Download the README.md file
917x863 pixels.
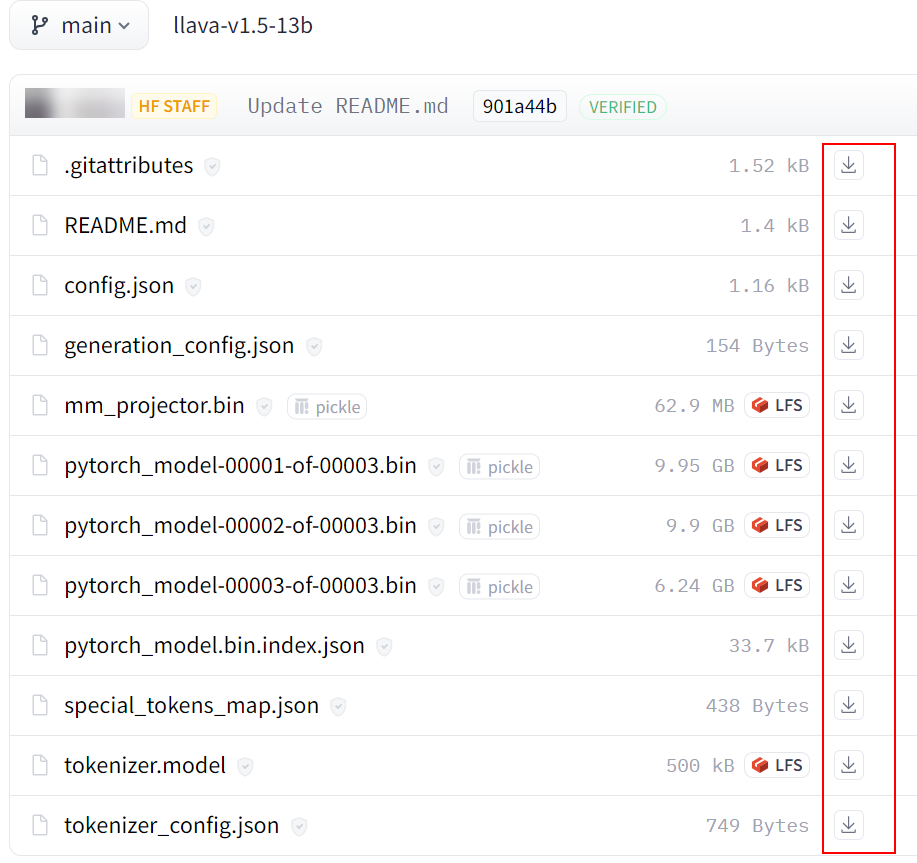tap(849, 225)
